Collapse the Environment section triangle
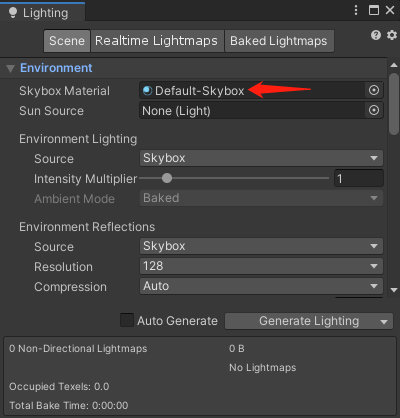Viewport: 400px width, 418px height. (x=11, y=69)
